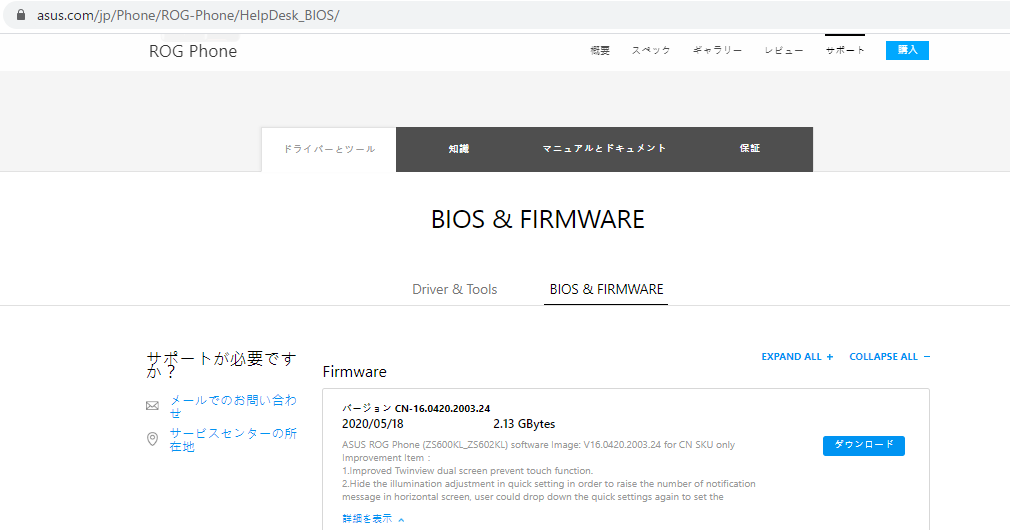The image size is (1010, 530).
Task: Click the date 2020/05/18
Action: [x=372, y=424]
